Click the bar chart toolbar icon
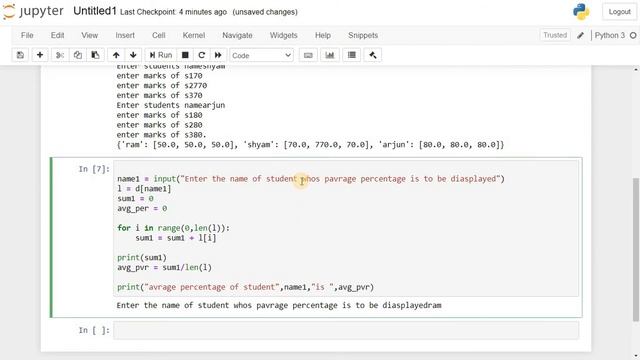The width and height of the screenshot is (640, 360). coord(330,55)
